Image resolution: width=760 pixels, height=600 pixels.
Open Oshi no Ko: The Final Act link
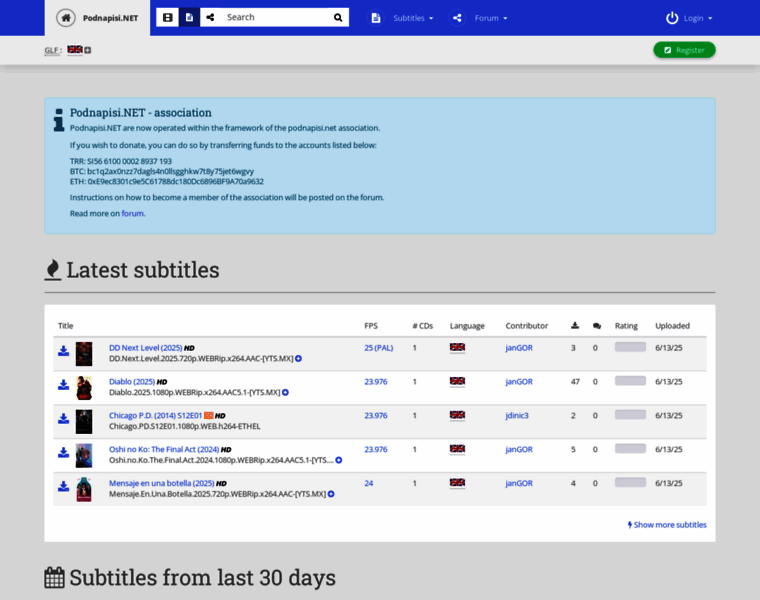164,450
